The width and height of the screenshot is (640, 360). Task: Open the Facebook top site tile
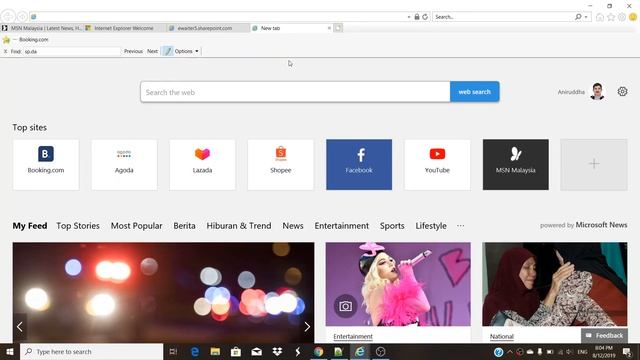tap(359, 164)
